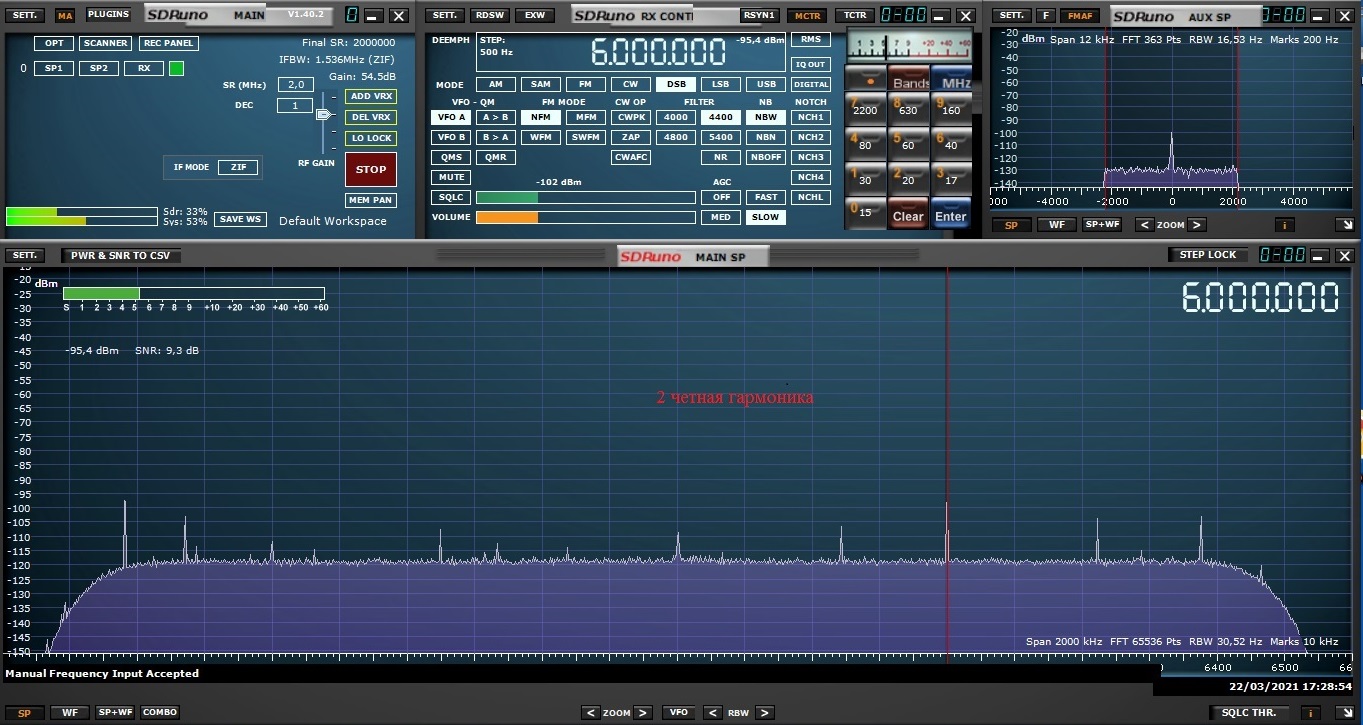Image resolution: width=1363 pixels, height=725 pixels.
Task: Toggle LO LOCK
Action: pyautogui.click(x=371, y=138)
